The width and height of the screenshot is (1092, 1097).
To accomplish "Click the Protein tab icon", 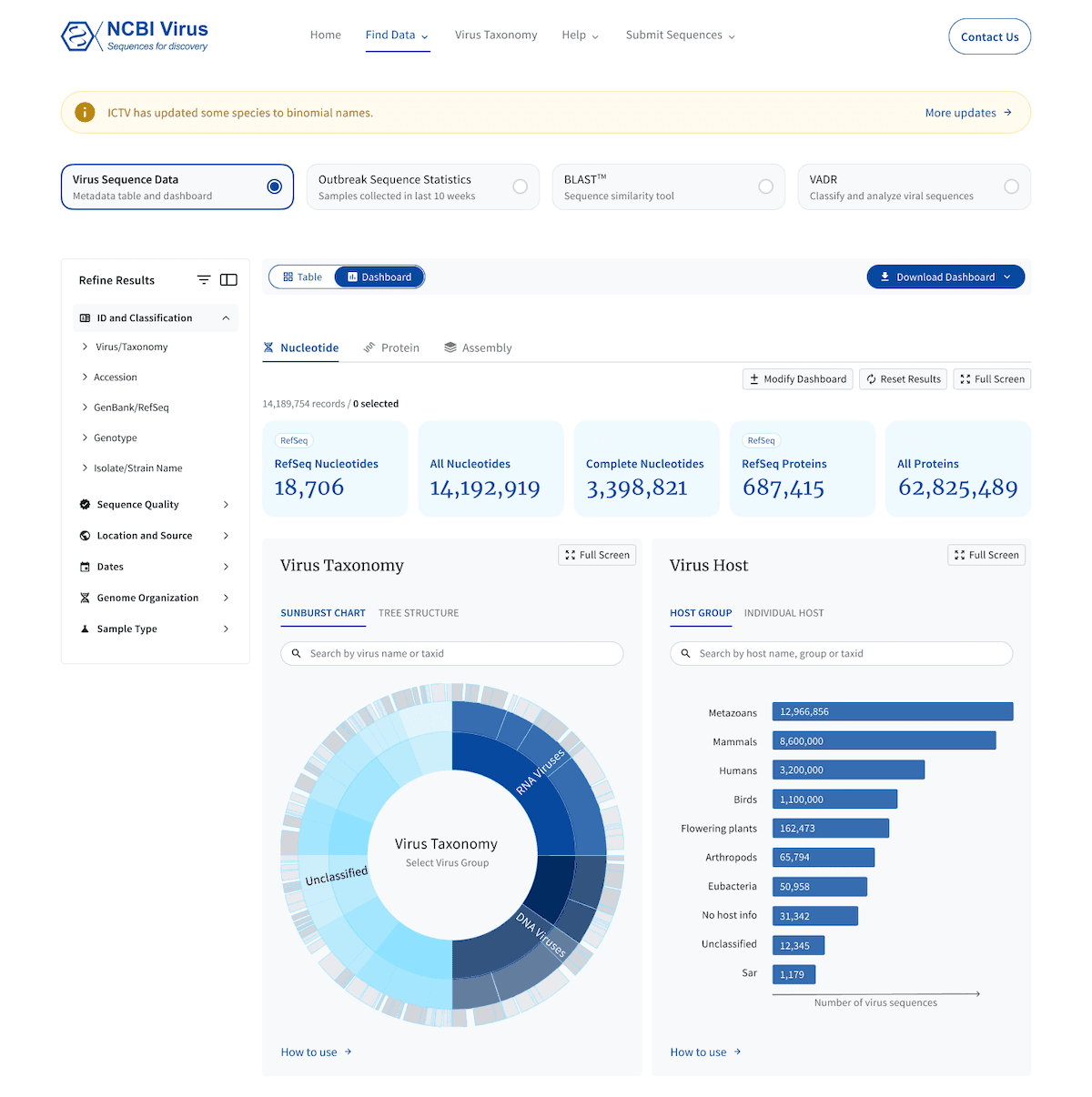I will point(369,347).
